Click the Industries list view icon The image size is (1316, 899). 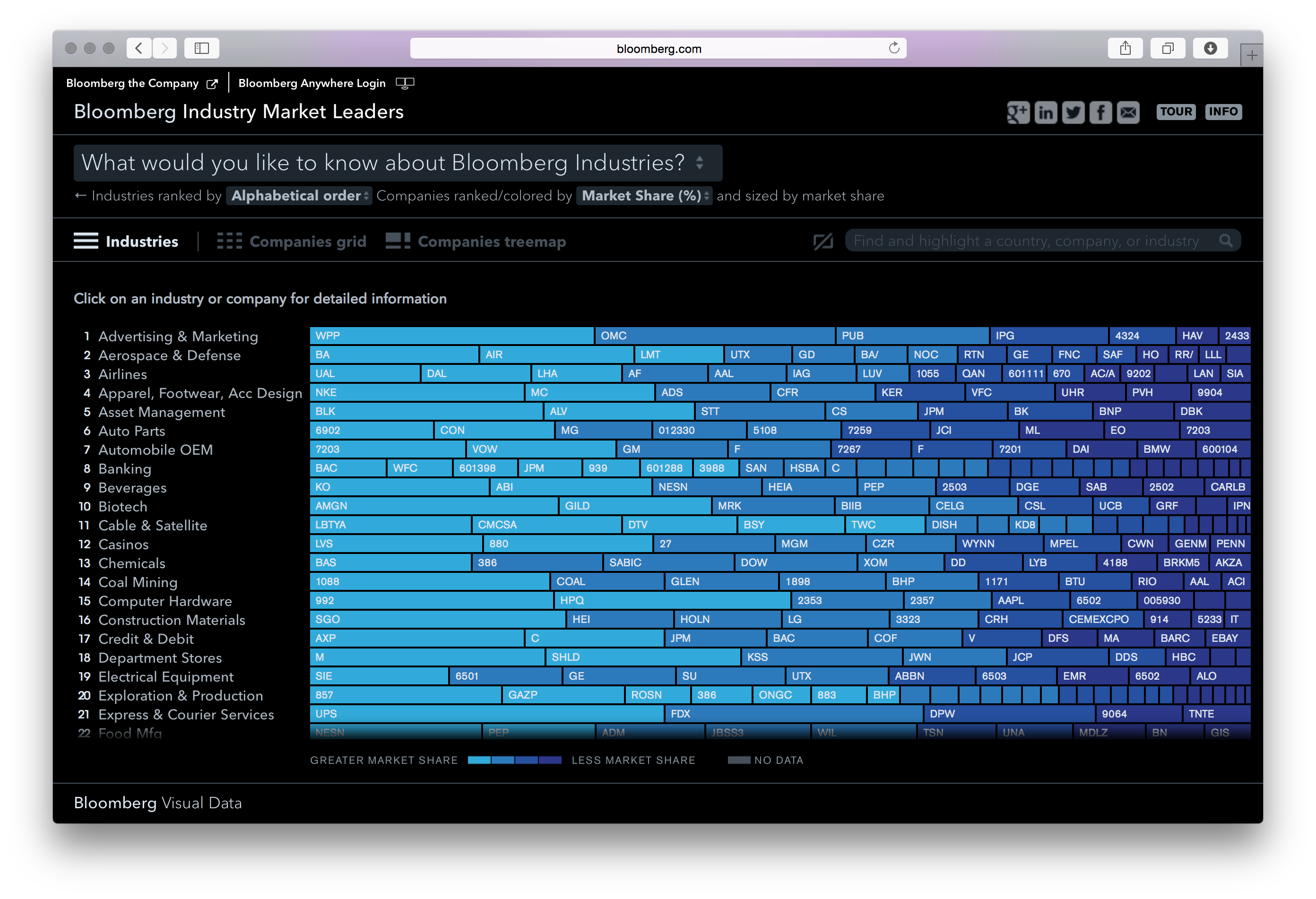86,241
